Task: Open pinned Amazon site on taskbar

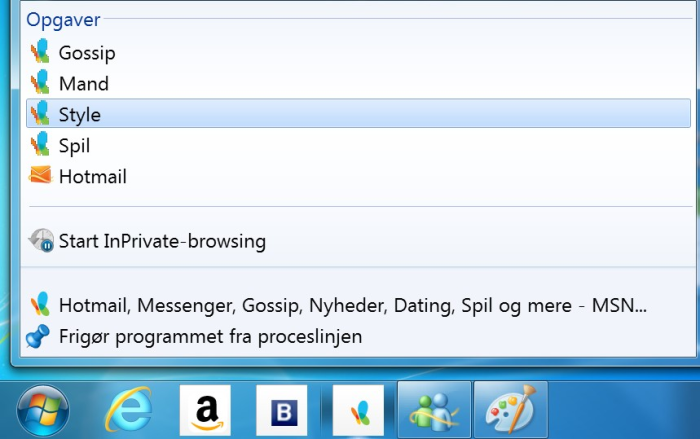Action: pos(205,410)
